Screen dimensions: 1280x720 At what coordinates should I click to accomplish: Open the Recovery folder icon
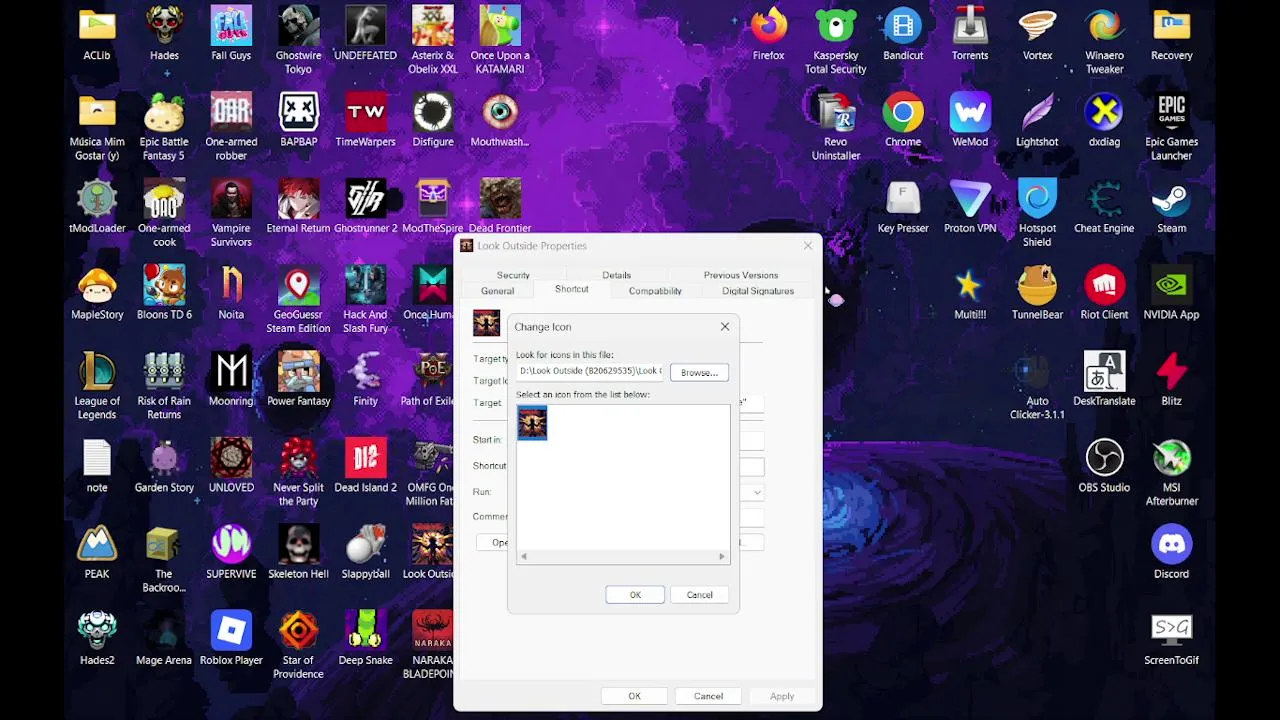click(1171, 34)
